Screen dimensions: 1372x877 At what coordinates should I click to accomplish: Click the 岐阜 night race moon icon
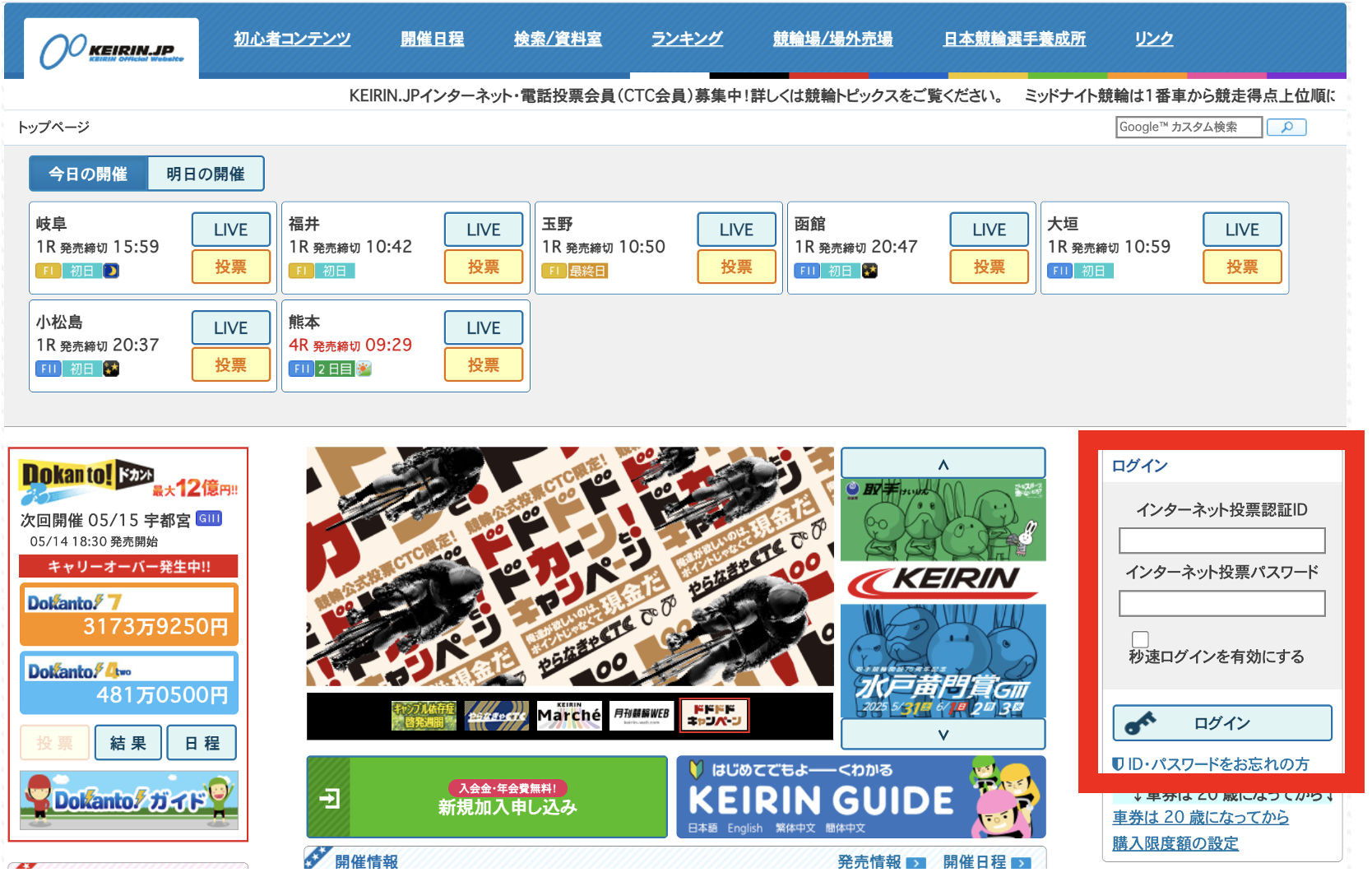pos(111,271)
